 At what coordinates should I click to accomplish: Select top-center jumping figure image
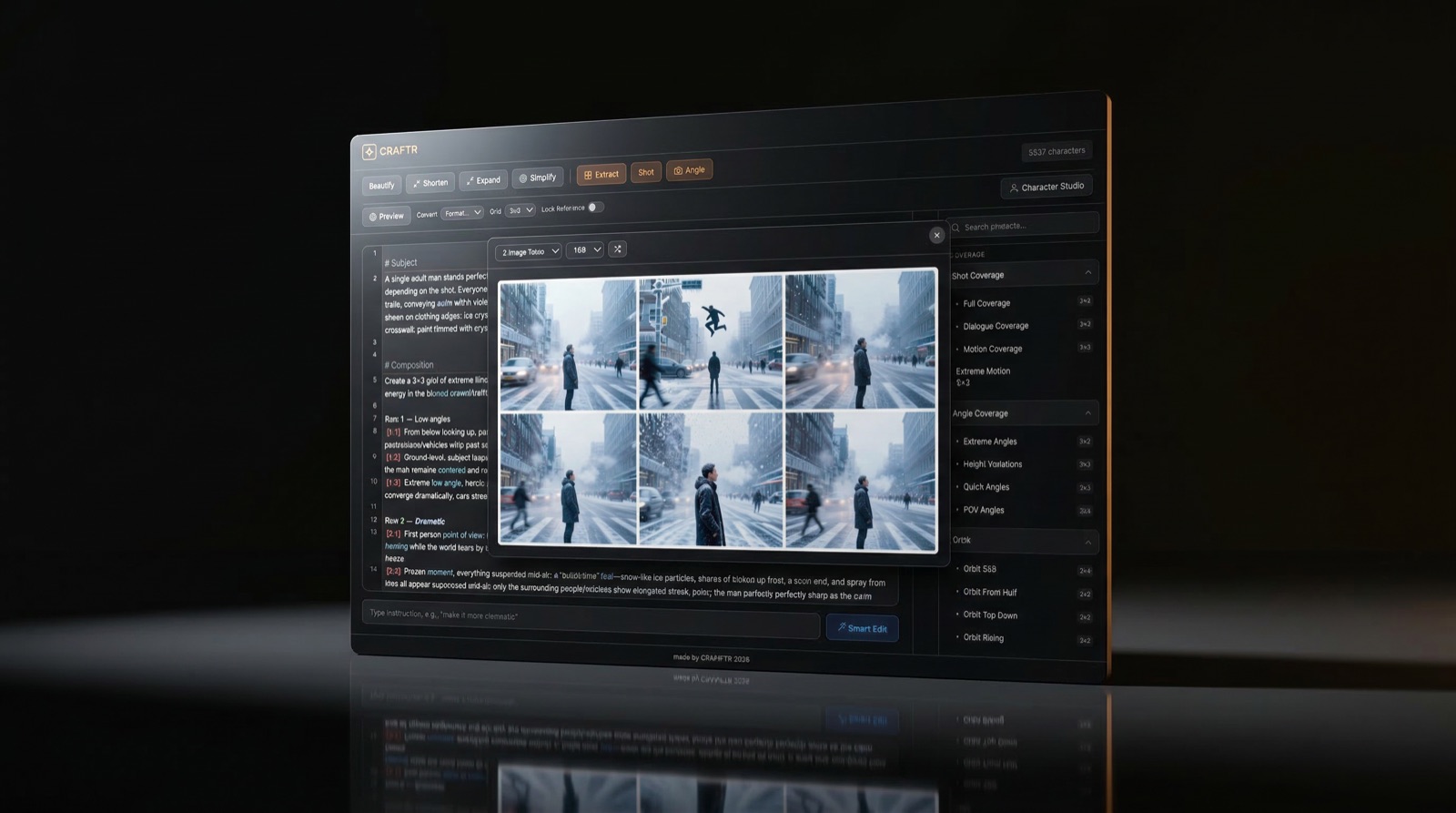click(x=710, y=342)
